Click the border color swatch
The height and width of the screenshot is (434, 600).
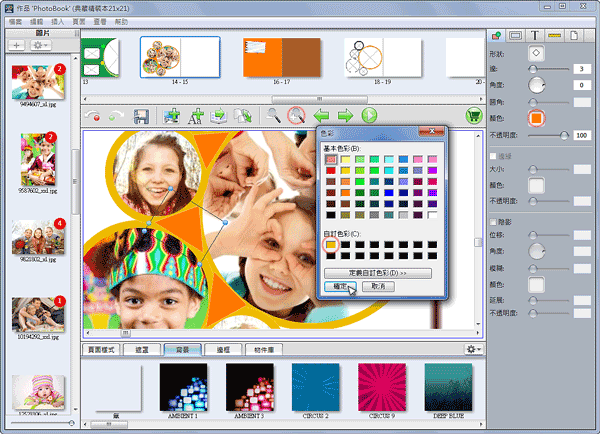click(536, 185)
